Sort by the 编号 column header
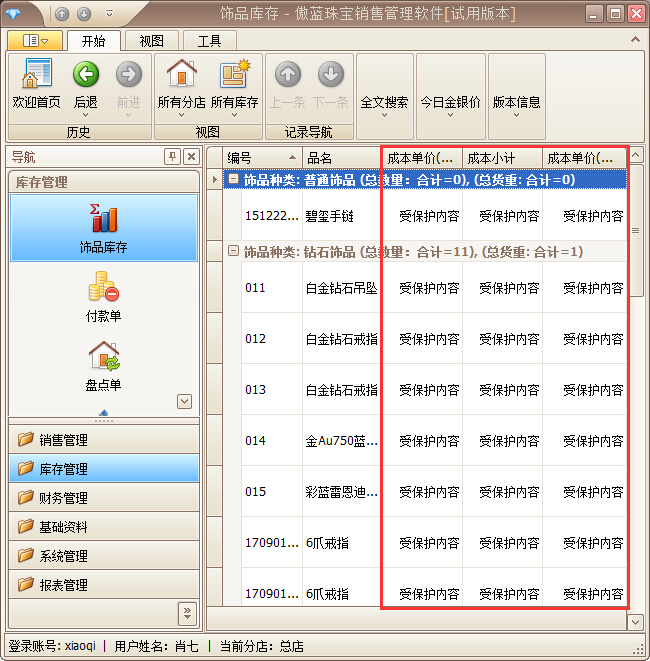This screenshot has width=650, height=661. pyautogui.click(x=262, y=158)
